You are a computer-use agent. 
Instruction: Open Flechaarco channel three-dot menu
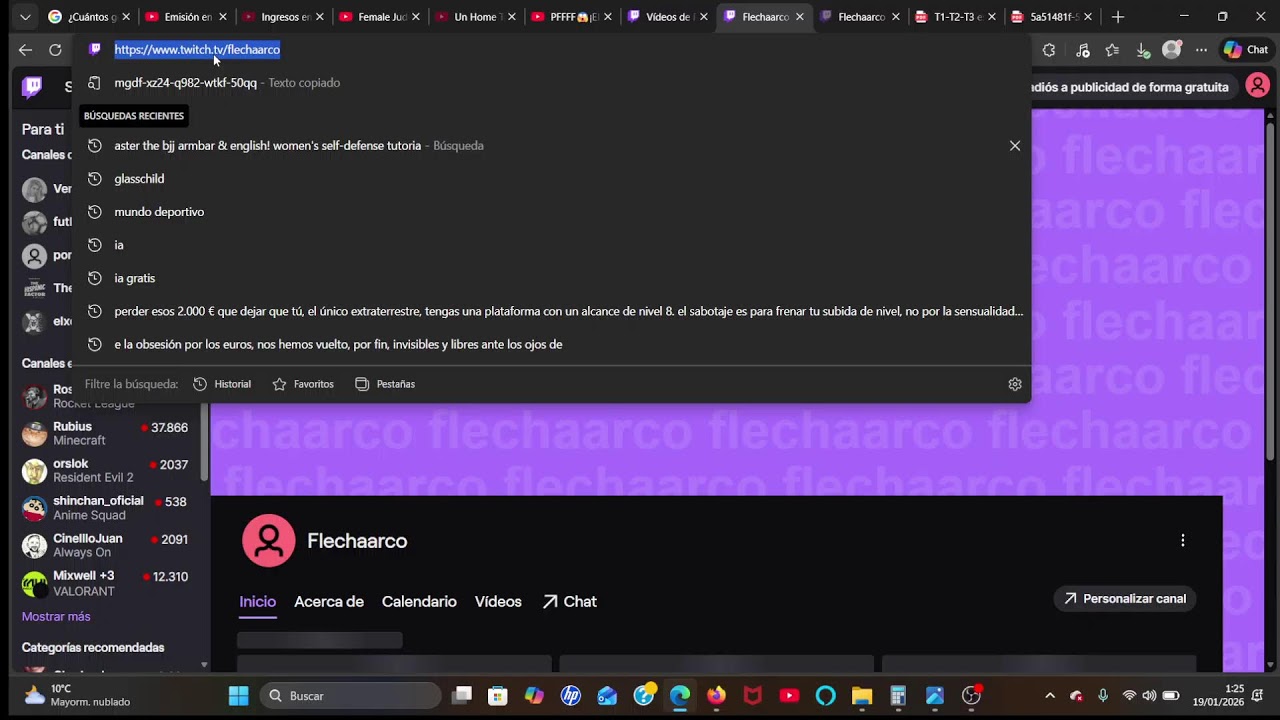pos(1183,541)
